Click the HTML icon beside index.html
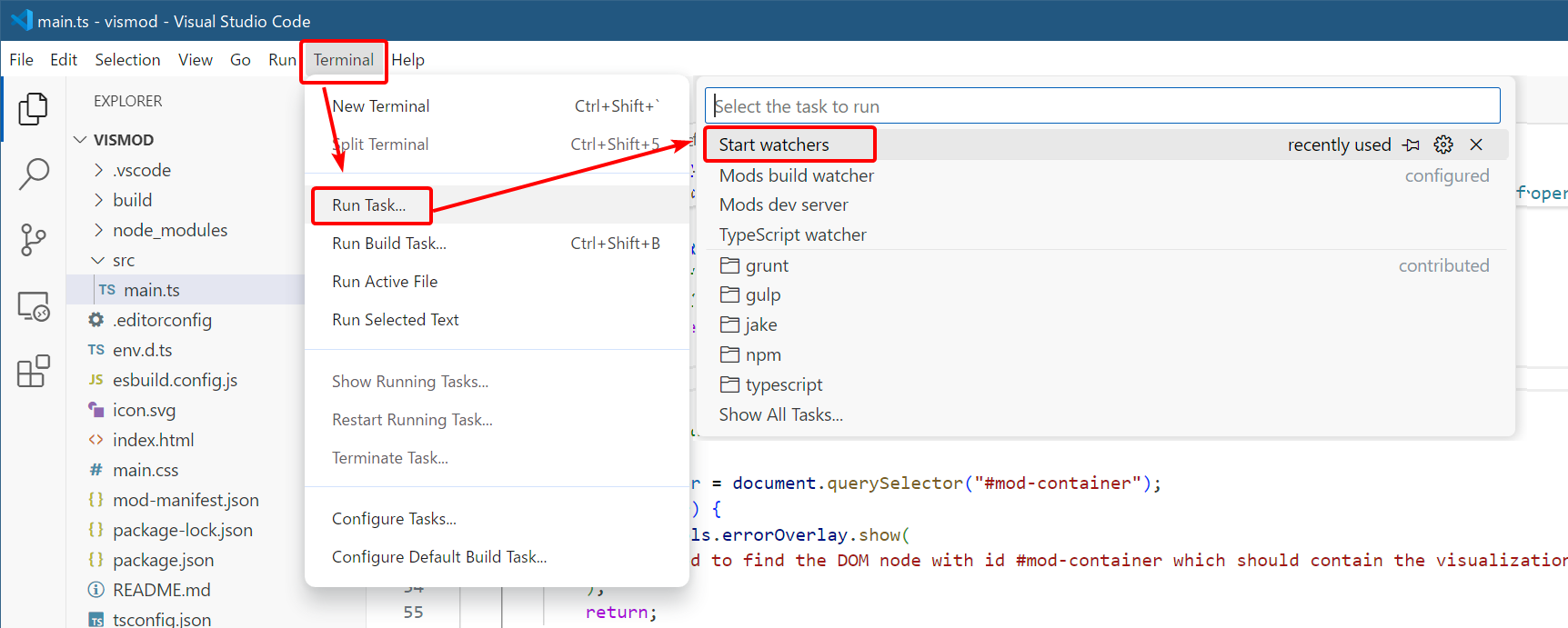The image size is (1568, 628). pos(95,440)
